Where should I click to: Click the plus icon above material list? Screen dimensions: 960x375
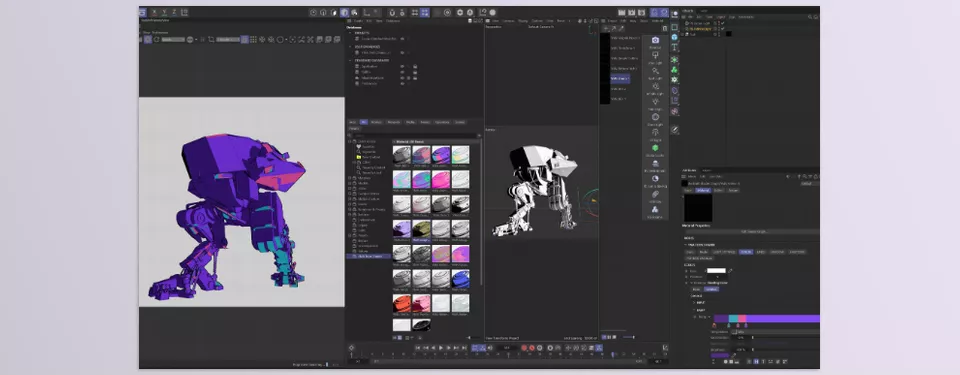point(606,28)
